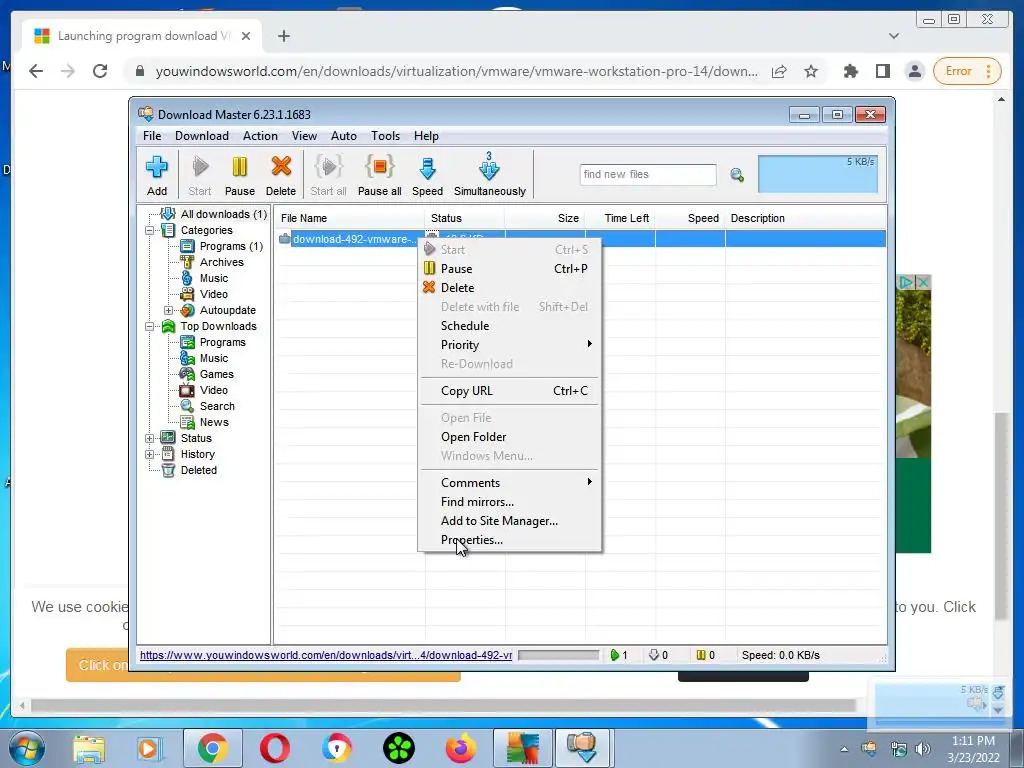
Task: Choose Open Folder in context menu
Action: pos(509,436)
